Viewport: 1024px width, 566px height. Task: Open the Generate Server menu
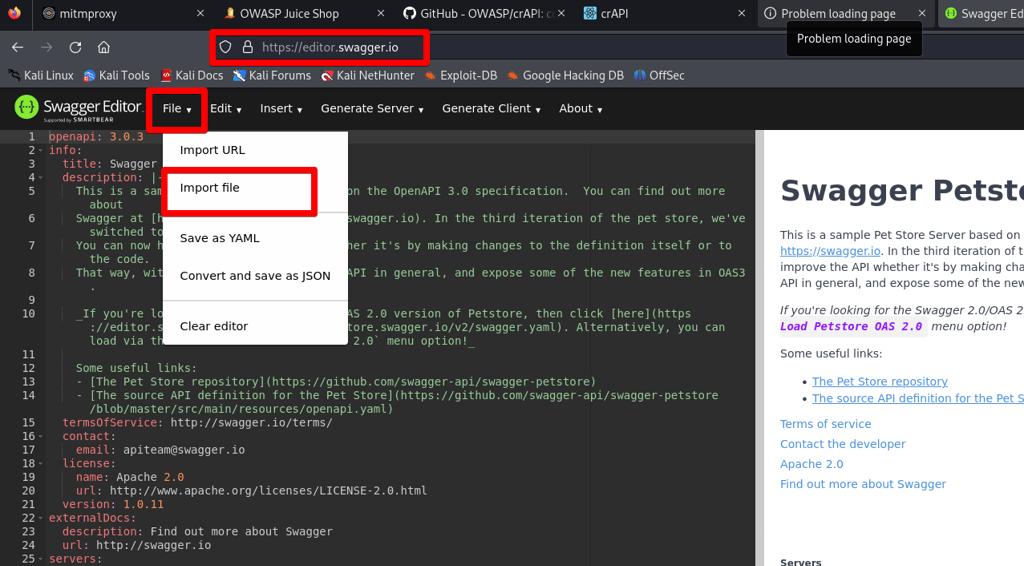coord(372,108)
